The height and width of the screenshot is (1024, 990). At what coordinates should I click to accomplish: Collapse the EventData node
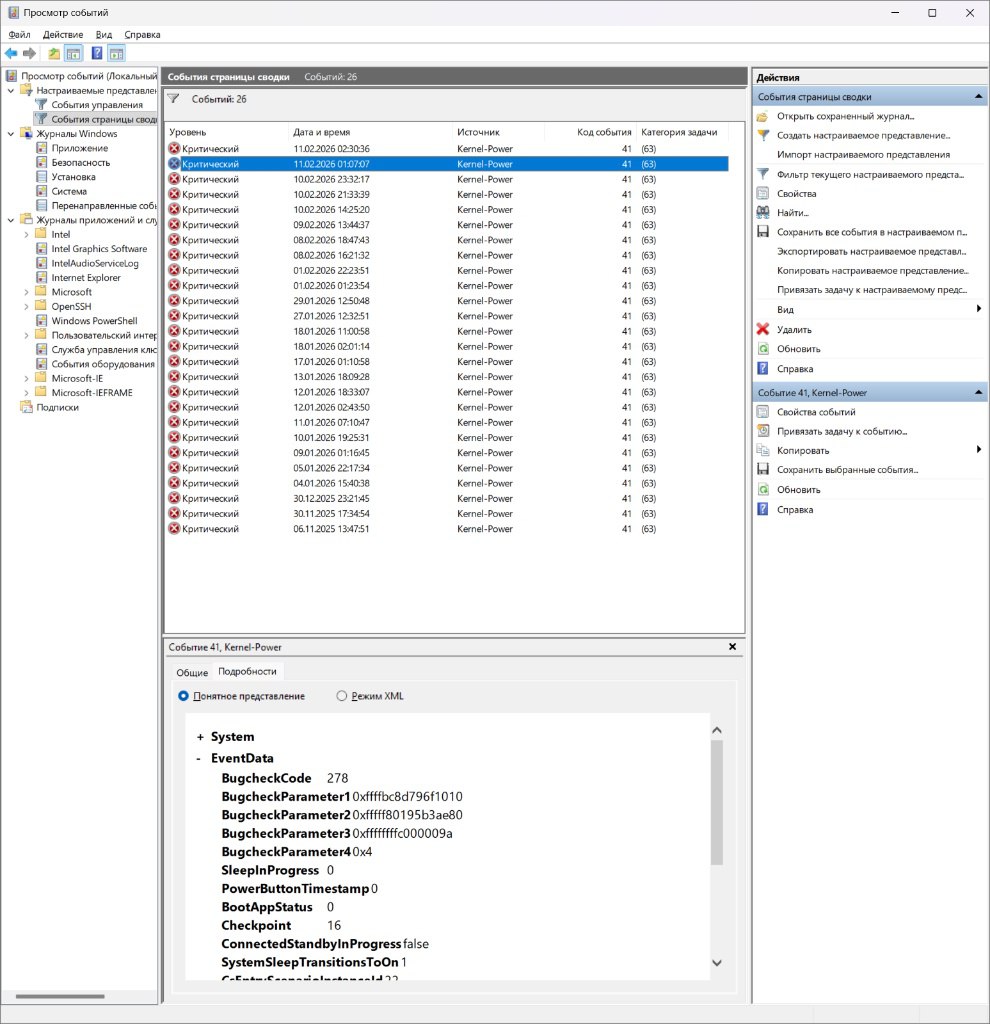[200, 759]
